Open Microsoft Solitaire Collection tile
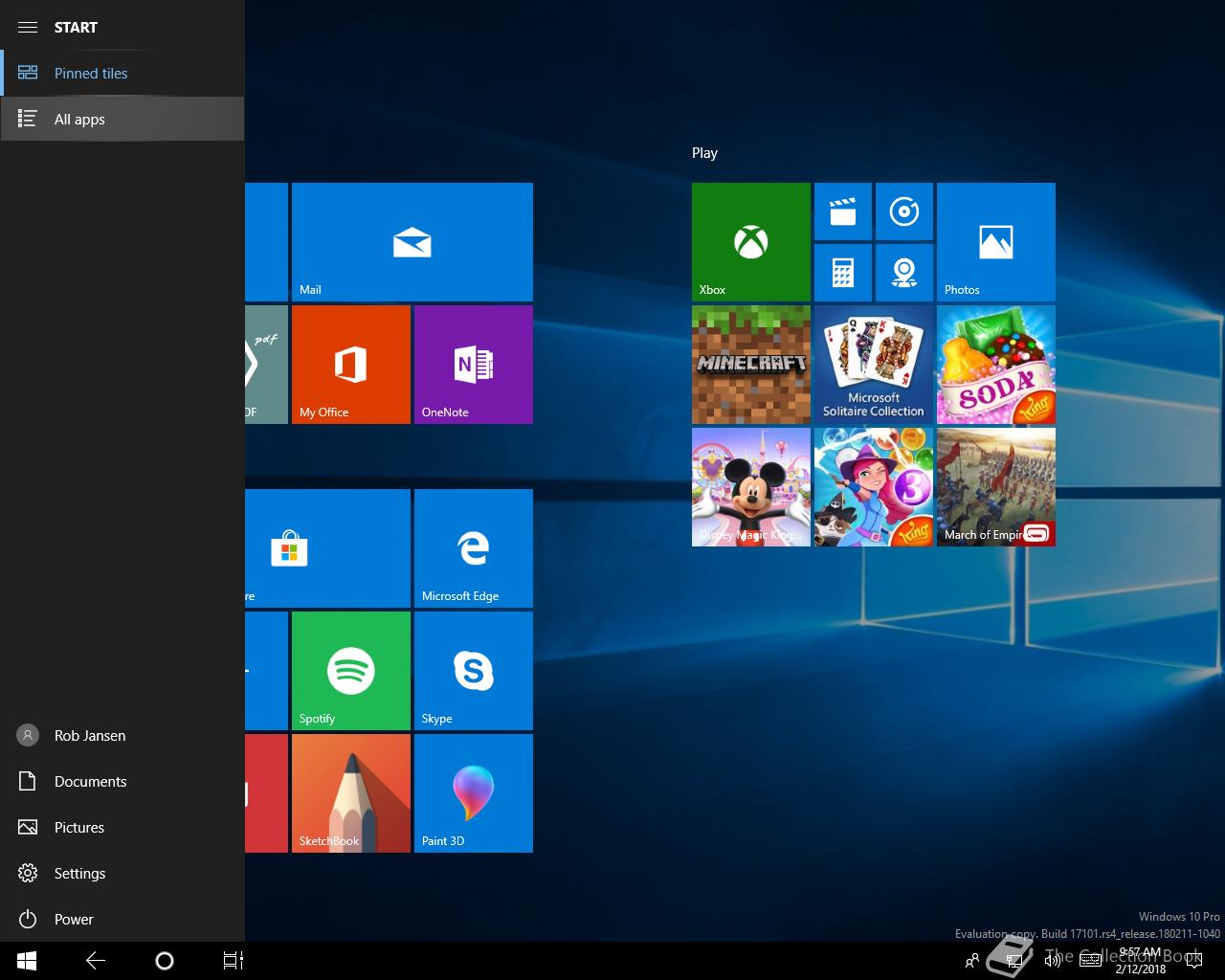Screen dimensions: 1225x980 coord(874,365)
